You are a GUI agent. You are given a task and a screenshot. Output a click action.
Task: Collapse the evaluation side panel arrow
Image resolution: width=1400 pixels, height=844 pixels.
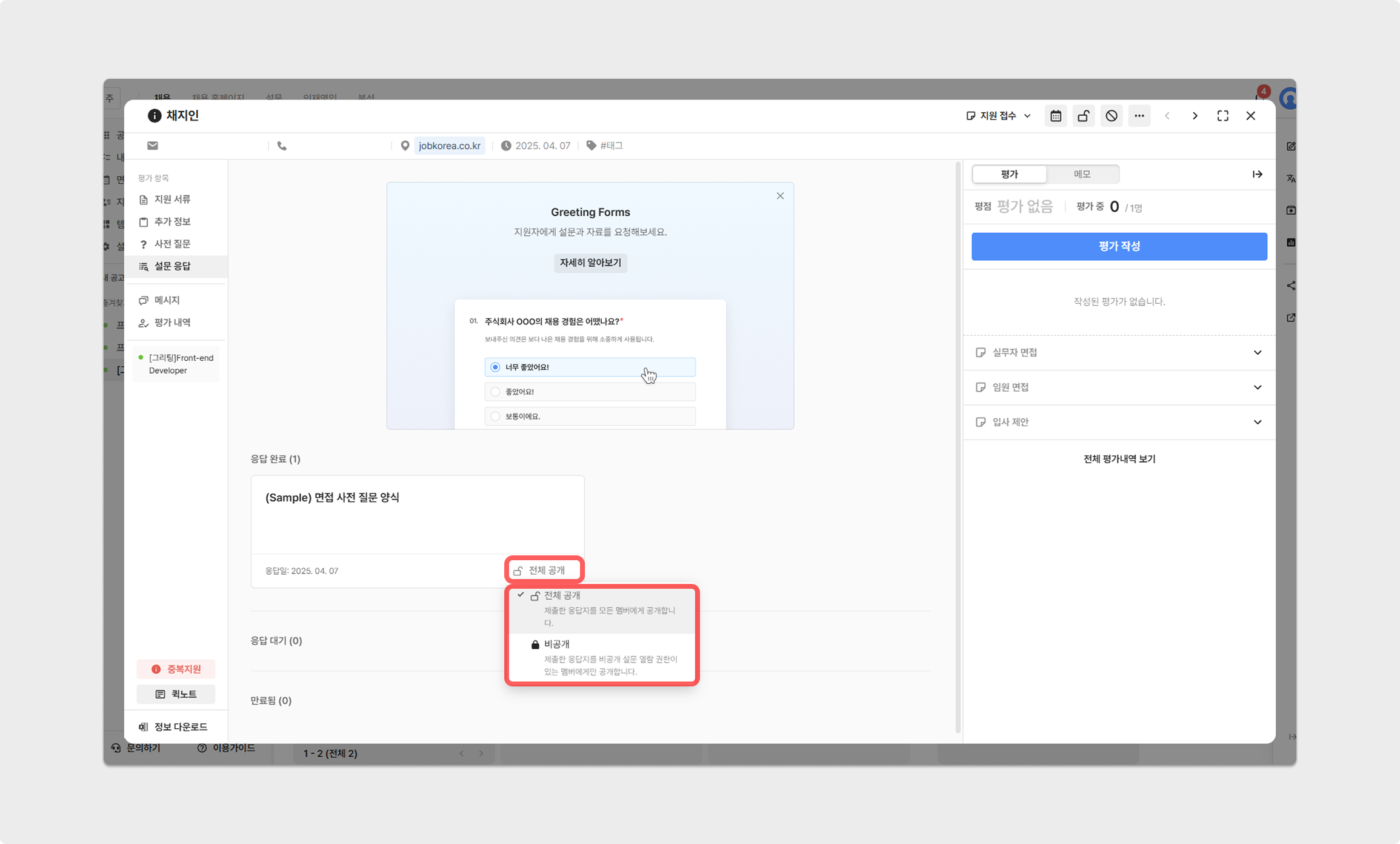tap(1257, 175)
